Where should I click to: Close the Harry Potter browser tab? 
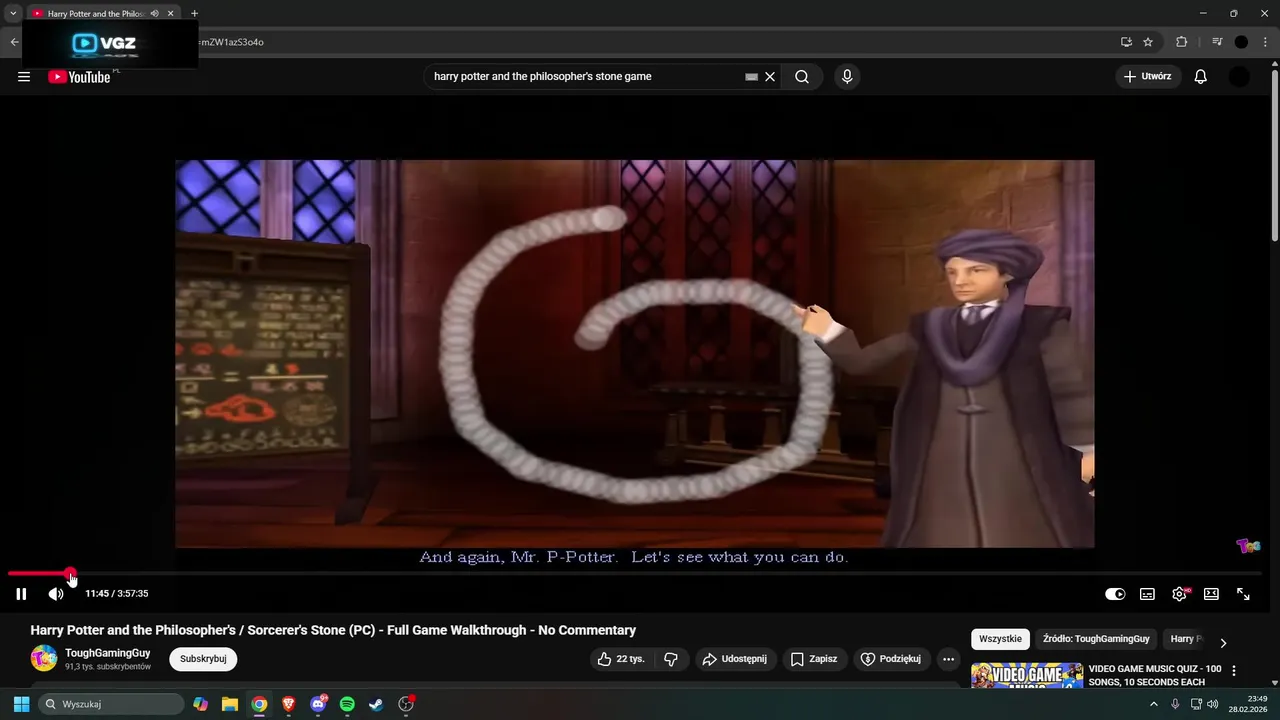click(171, 14)
